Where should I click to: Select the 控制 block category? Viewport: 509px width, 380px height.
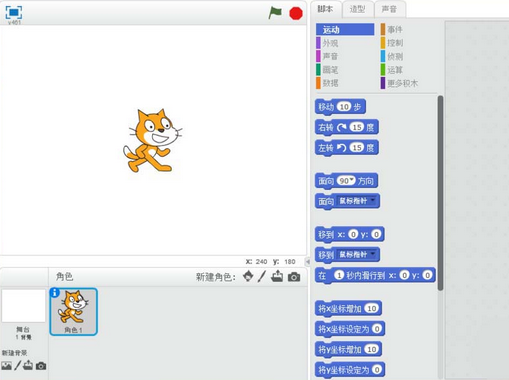(x=392, y=43)
